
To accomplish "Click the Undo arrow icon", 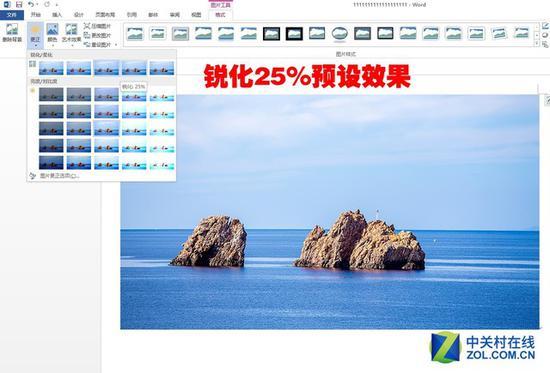I will pos(31,5).
